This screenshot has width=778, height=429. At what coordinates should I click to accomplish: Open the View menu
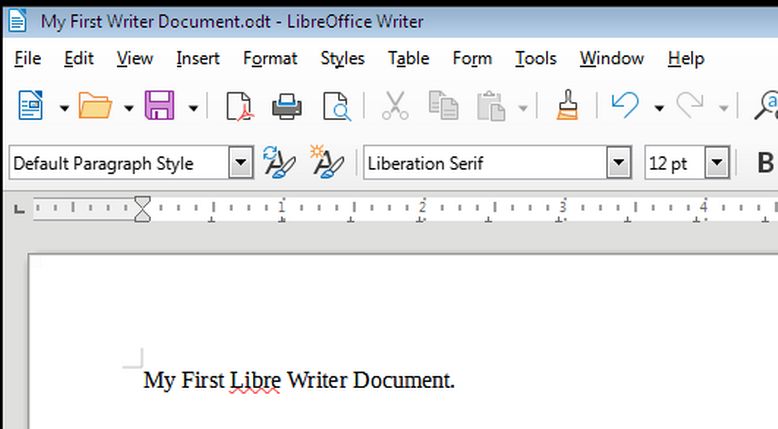pyautogui.click(x=135, y=59)
